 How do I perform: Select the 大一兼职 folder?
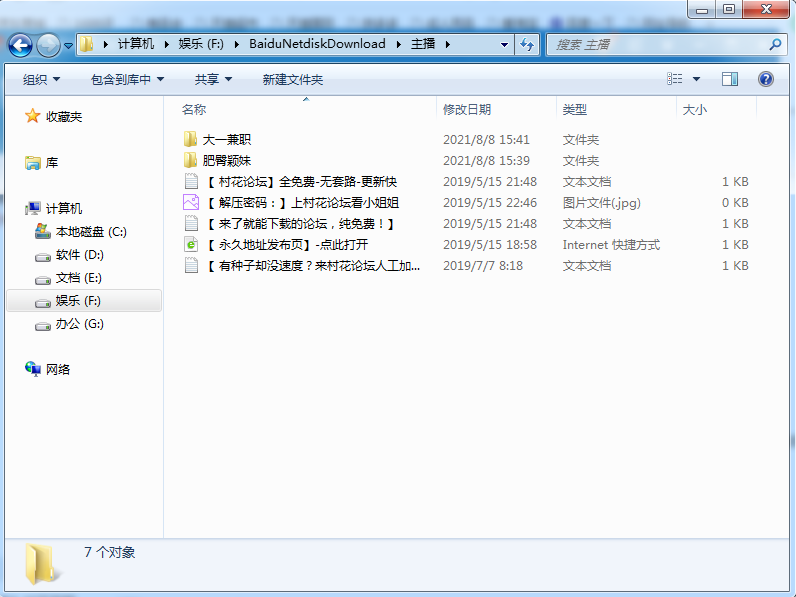[x=226, y=140]
